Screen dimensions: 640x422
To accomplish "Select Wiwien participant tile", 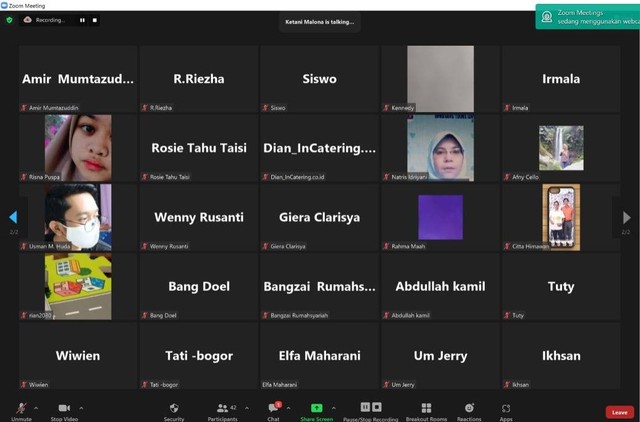I will 78,355.
